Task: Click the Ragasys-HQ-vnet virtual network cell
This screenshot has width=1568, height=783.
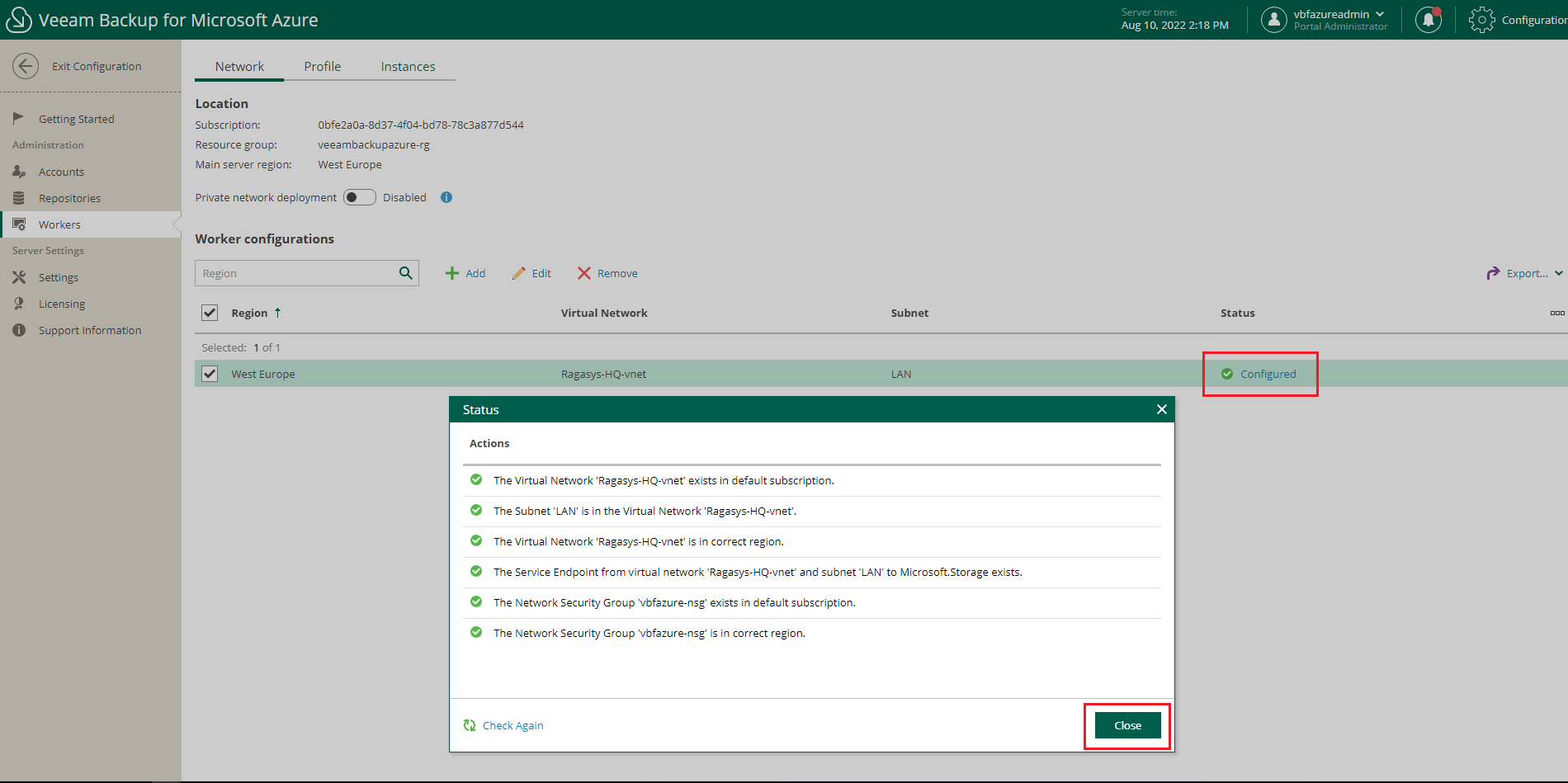Action: 603,374
